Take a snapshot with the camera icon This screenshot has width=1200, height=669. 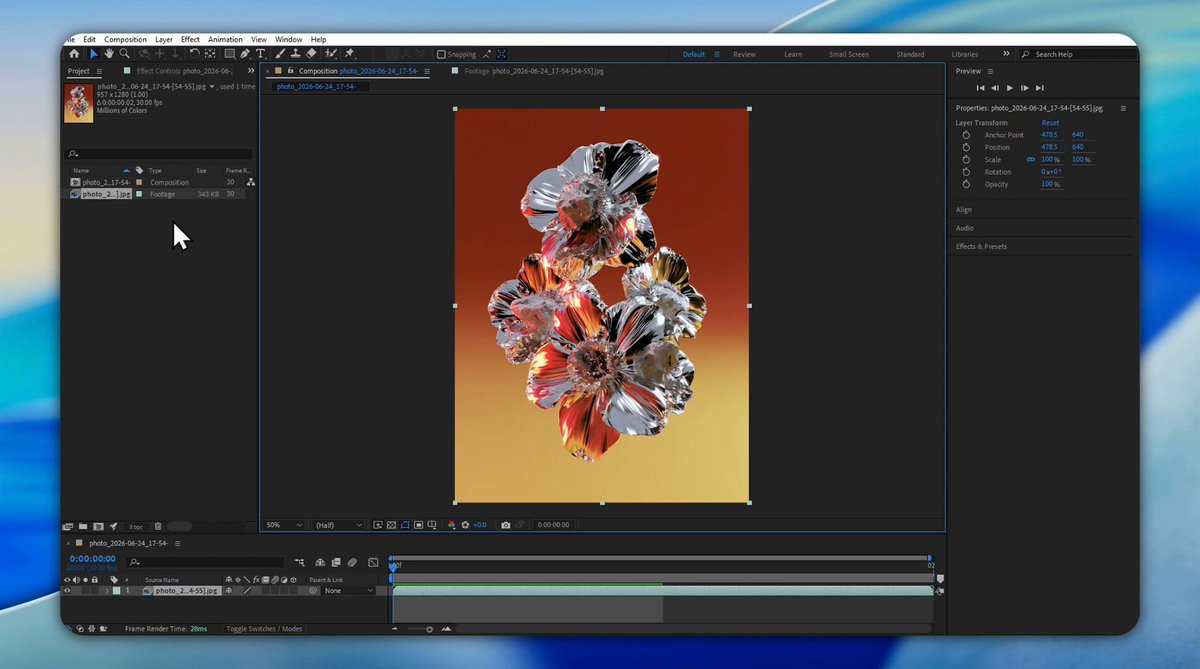click(x=506, y=525)
